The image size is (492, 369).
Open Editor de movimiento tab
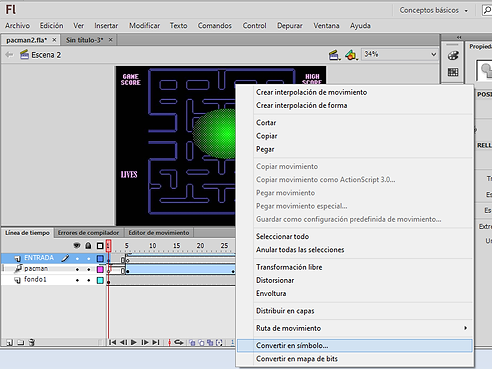(x=159, y=233)
